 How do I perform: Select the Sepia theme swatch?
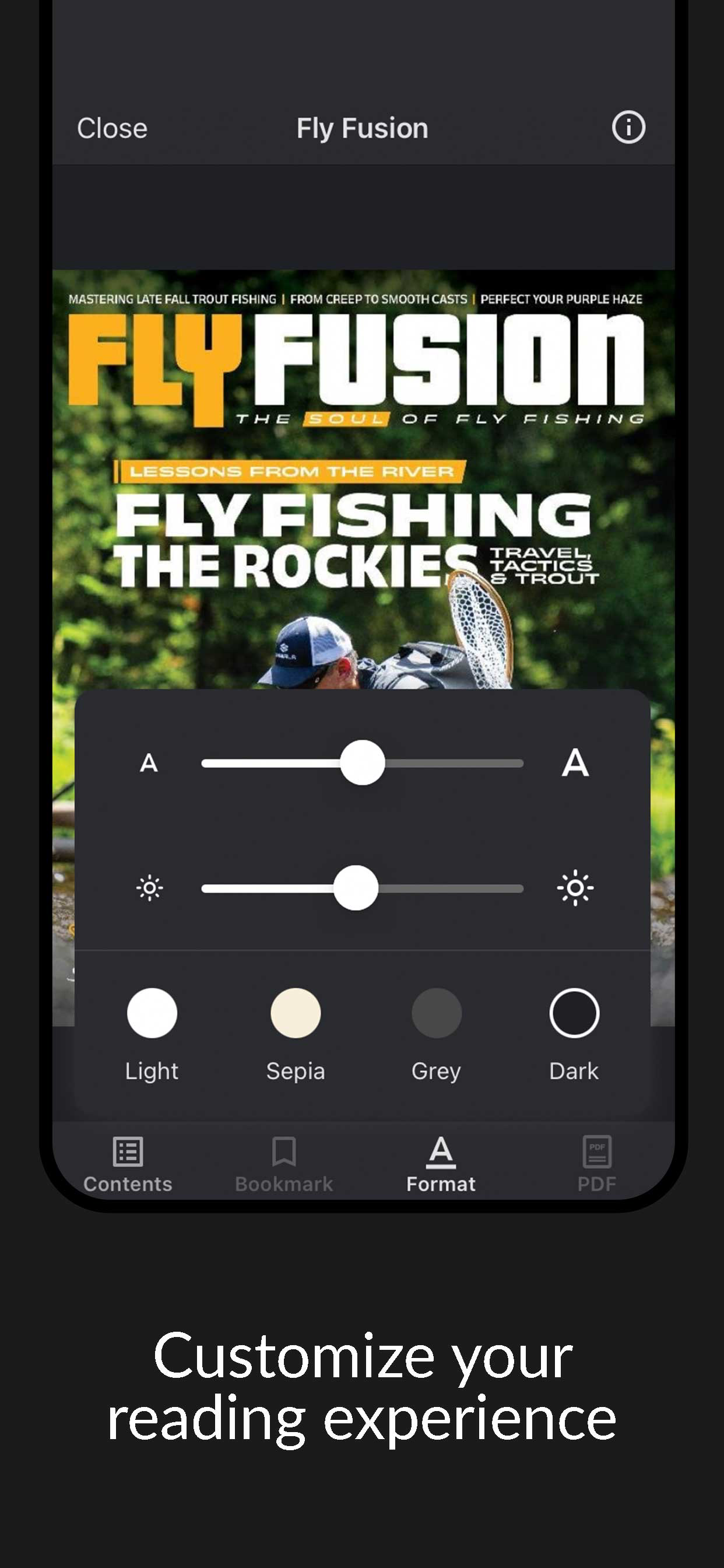pyautogui.click(x=296, y=1013)
